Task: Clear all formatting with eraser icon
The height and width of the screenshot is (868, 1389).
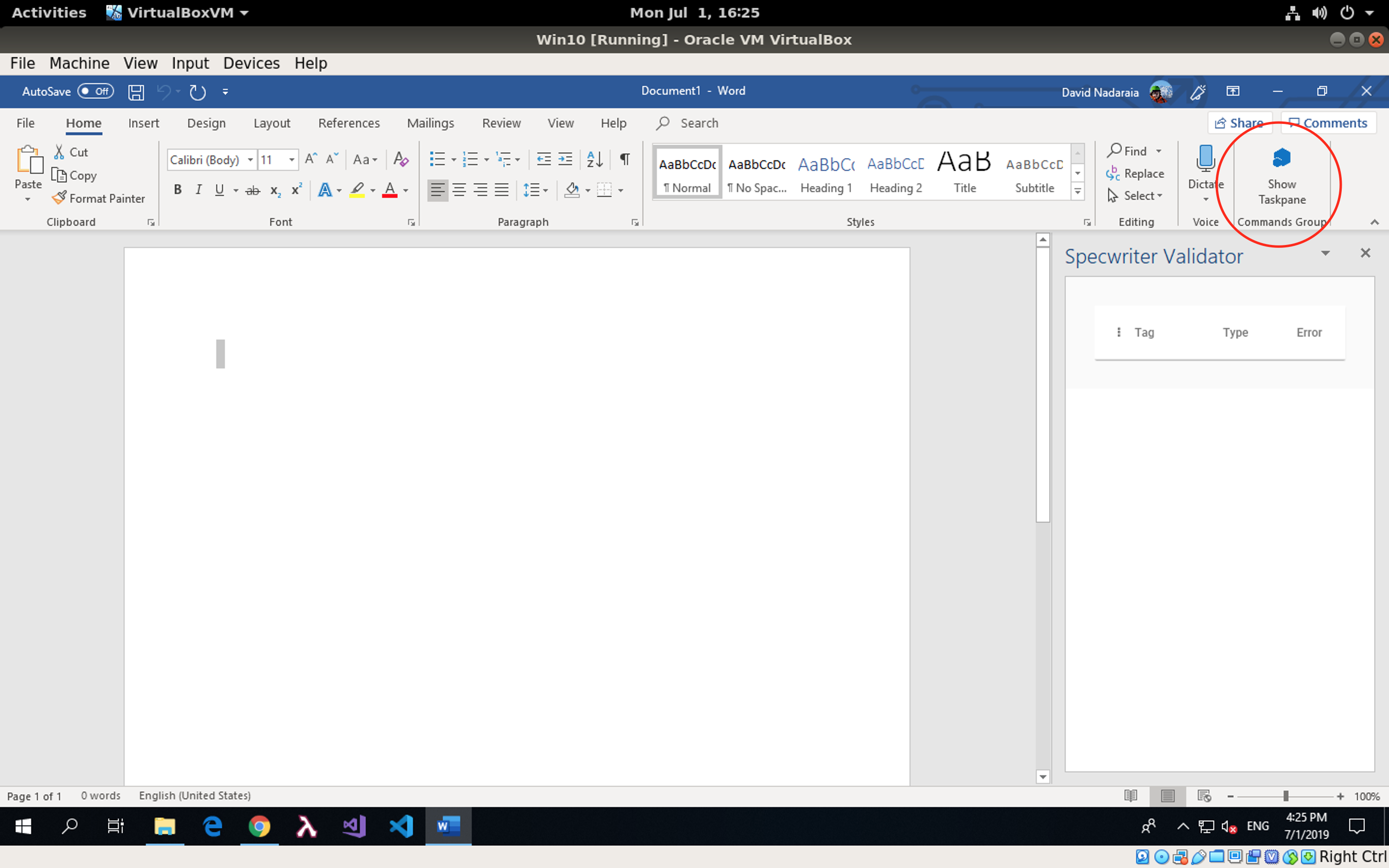Action: coord(401,160)
